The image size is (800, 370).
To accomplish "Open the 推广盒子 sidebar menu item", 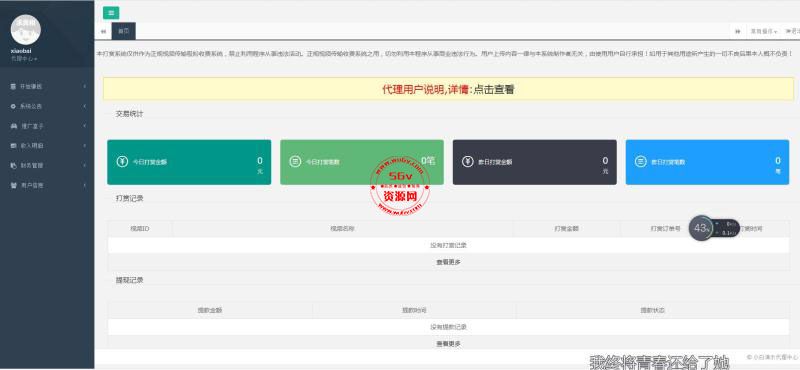I will click(47, 126).
